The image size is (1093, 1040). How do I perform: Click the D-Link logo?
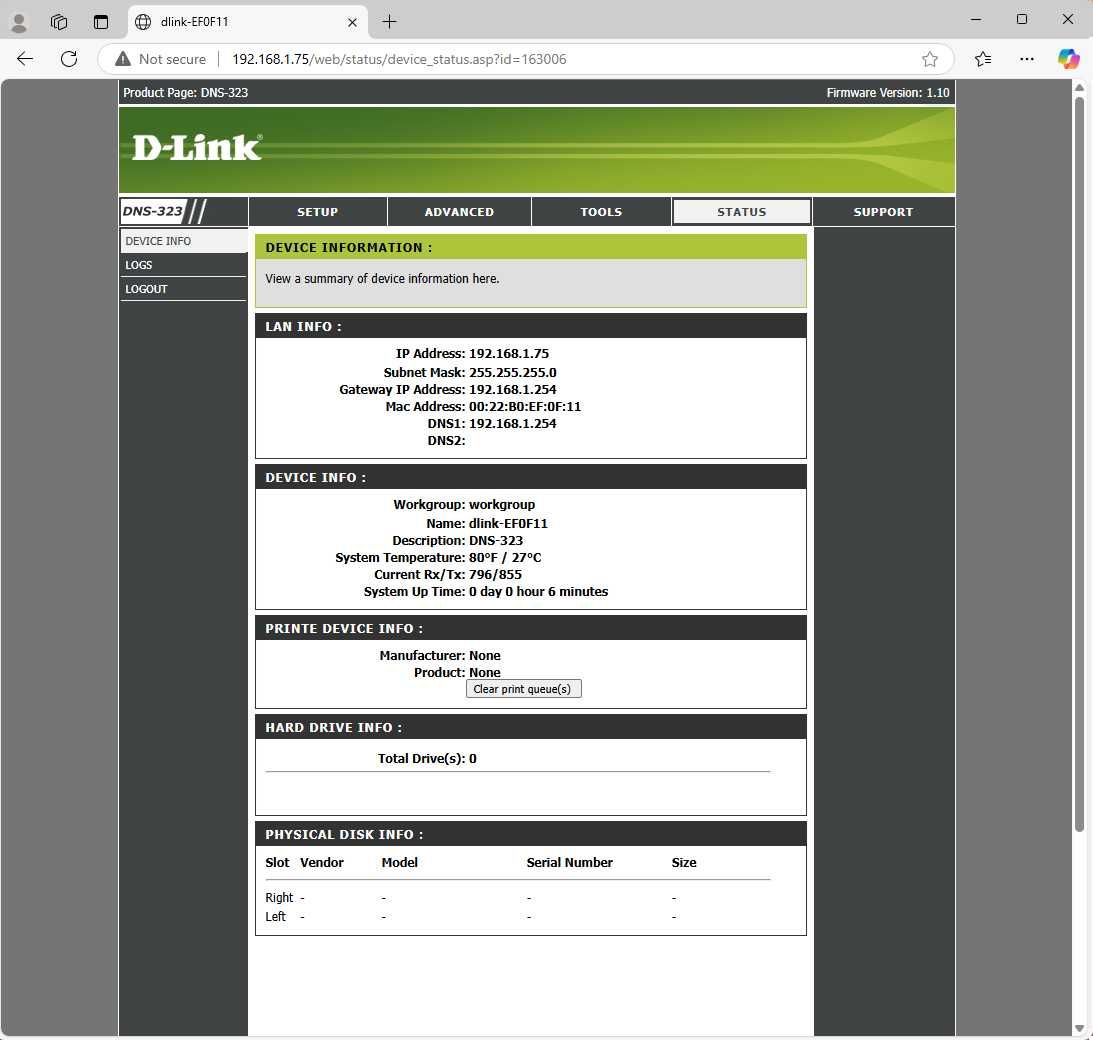pyautogui.click(x=197, y=148)
